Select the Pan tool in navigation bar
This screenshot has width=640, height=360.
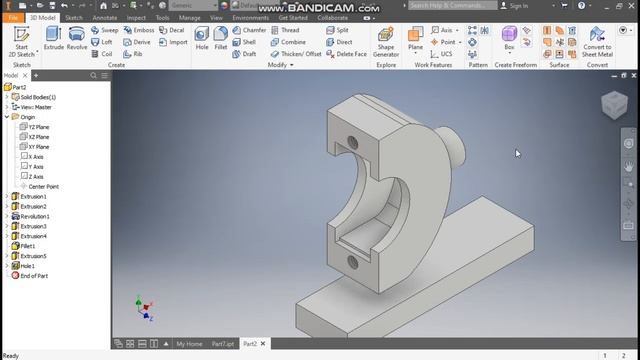[629, 167]
